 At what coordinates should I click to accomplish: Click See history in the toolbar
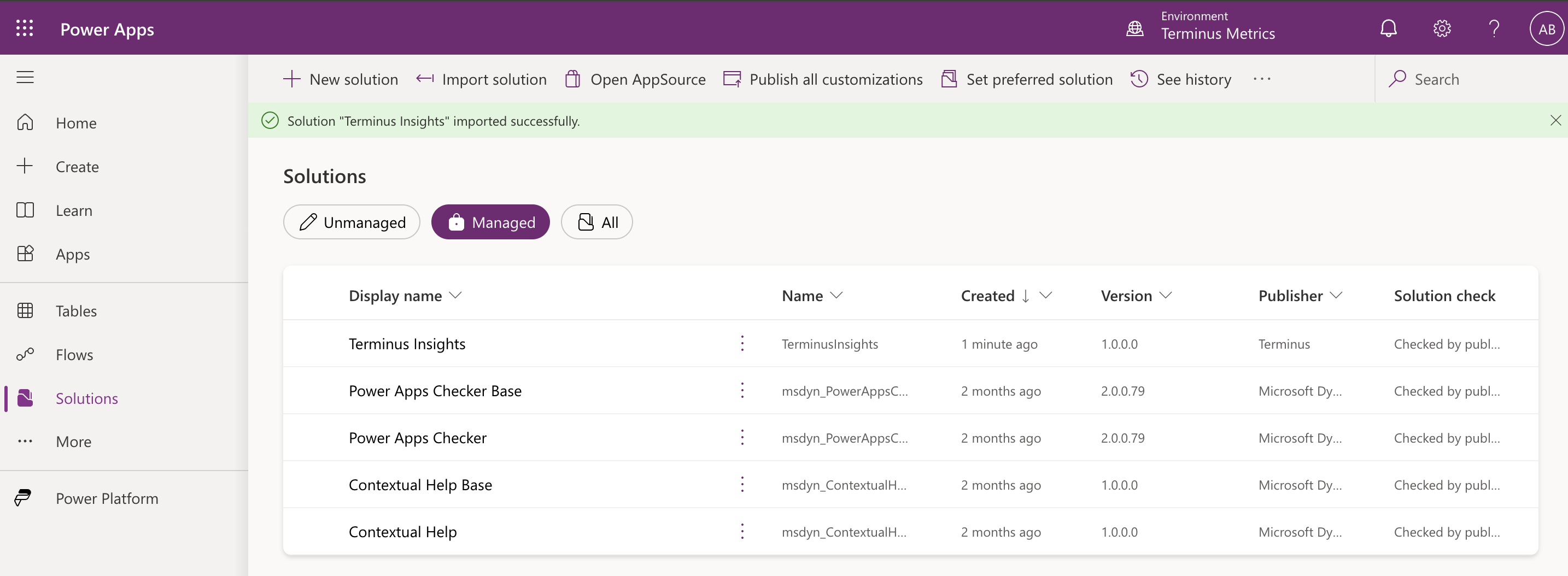[x=1181, y=79]
